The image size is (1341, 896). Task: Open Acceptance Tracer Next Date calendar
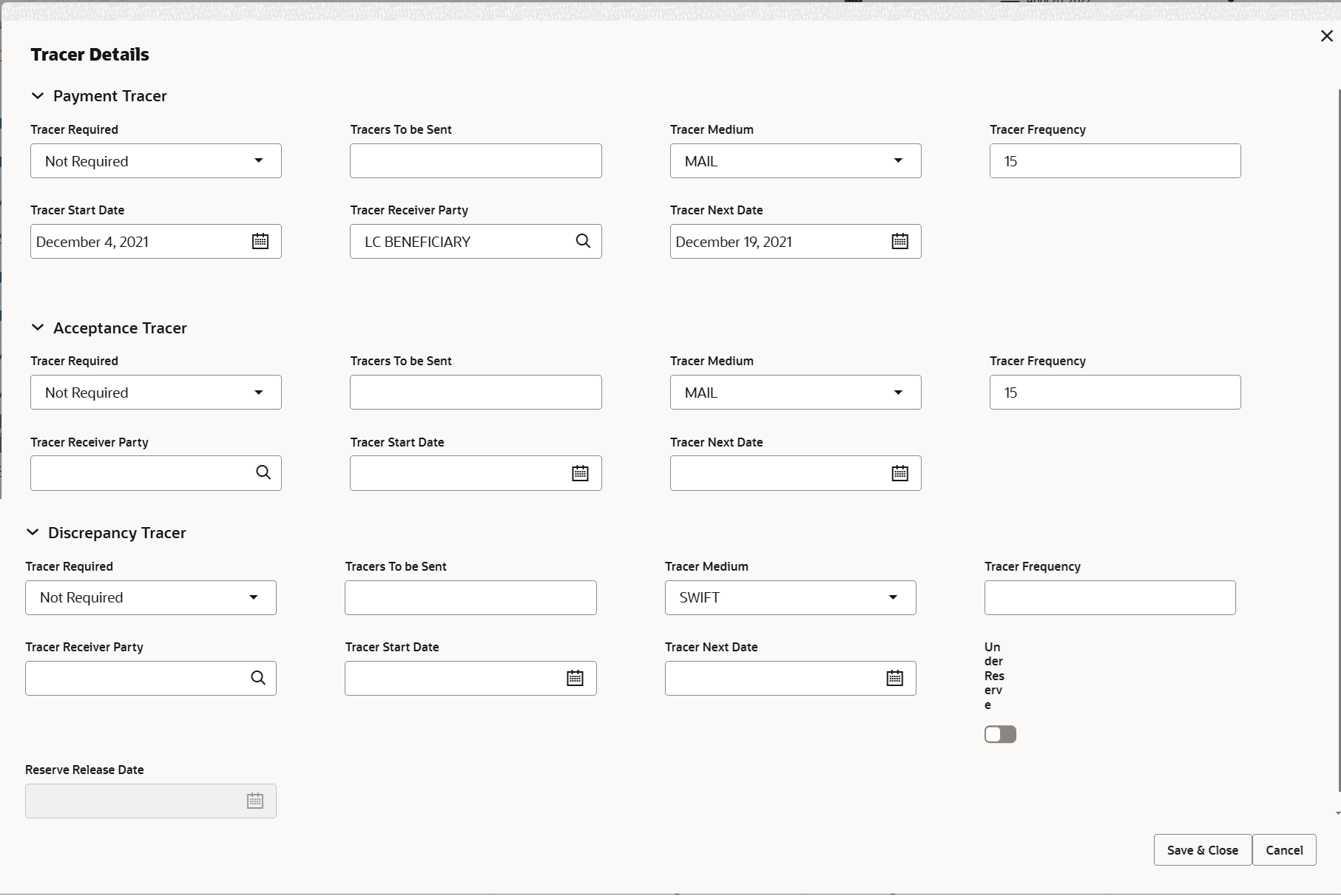899,473
